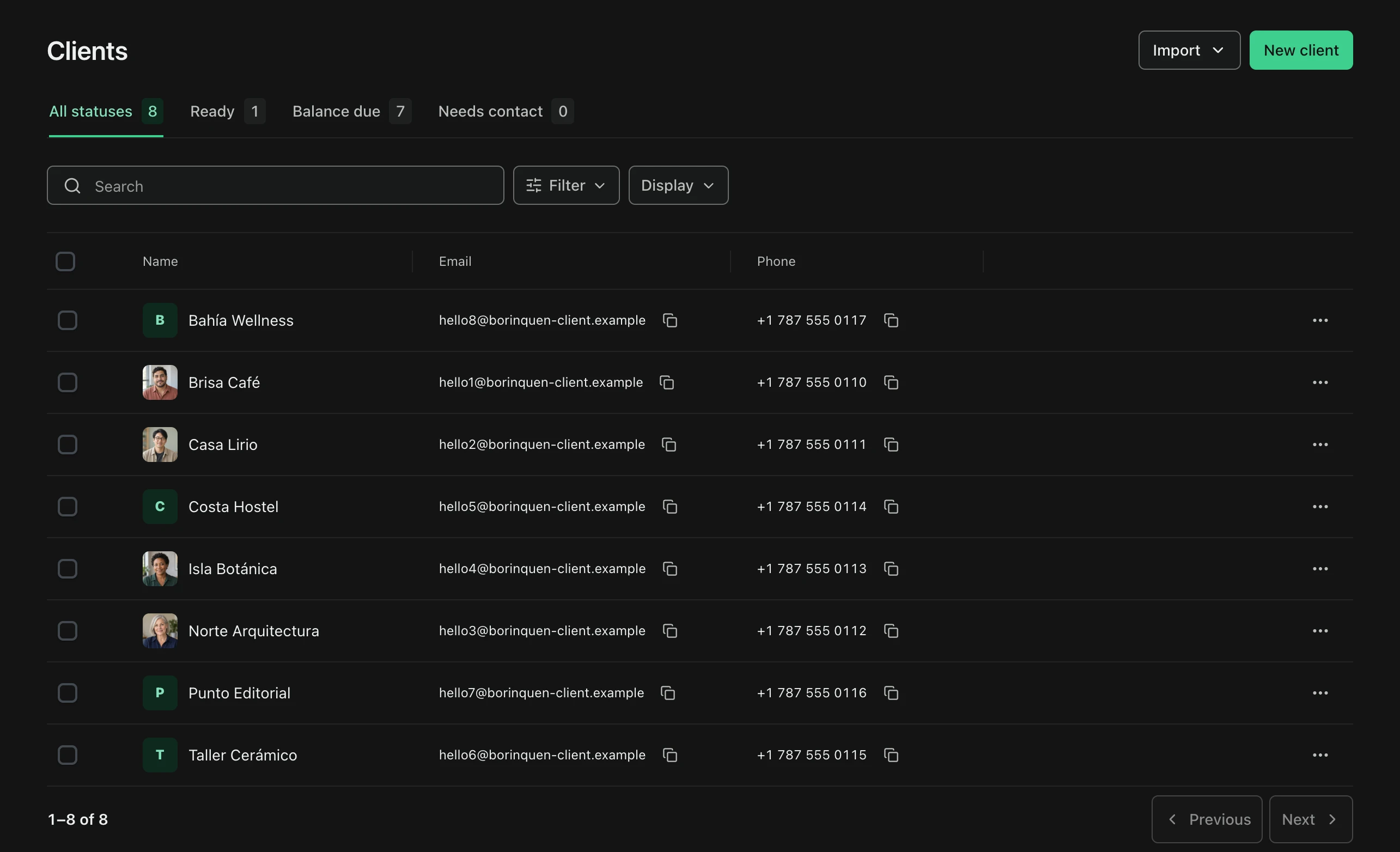
Task: Expand the Filter dropdown
Action: click(x=566, y=185)
